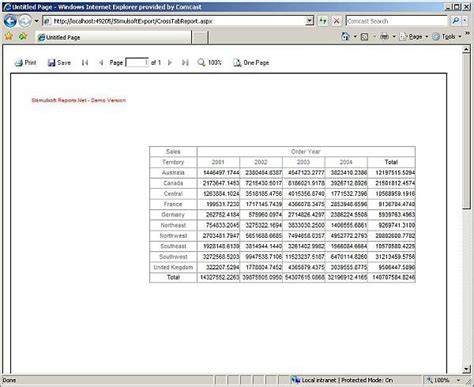
Task: Click the Northwest row label
Action: tap(173, 236)
